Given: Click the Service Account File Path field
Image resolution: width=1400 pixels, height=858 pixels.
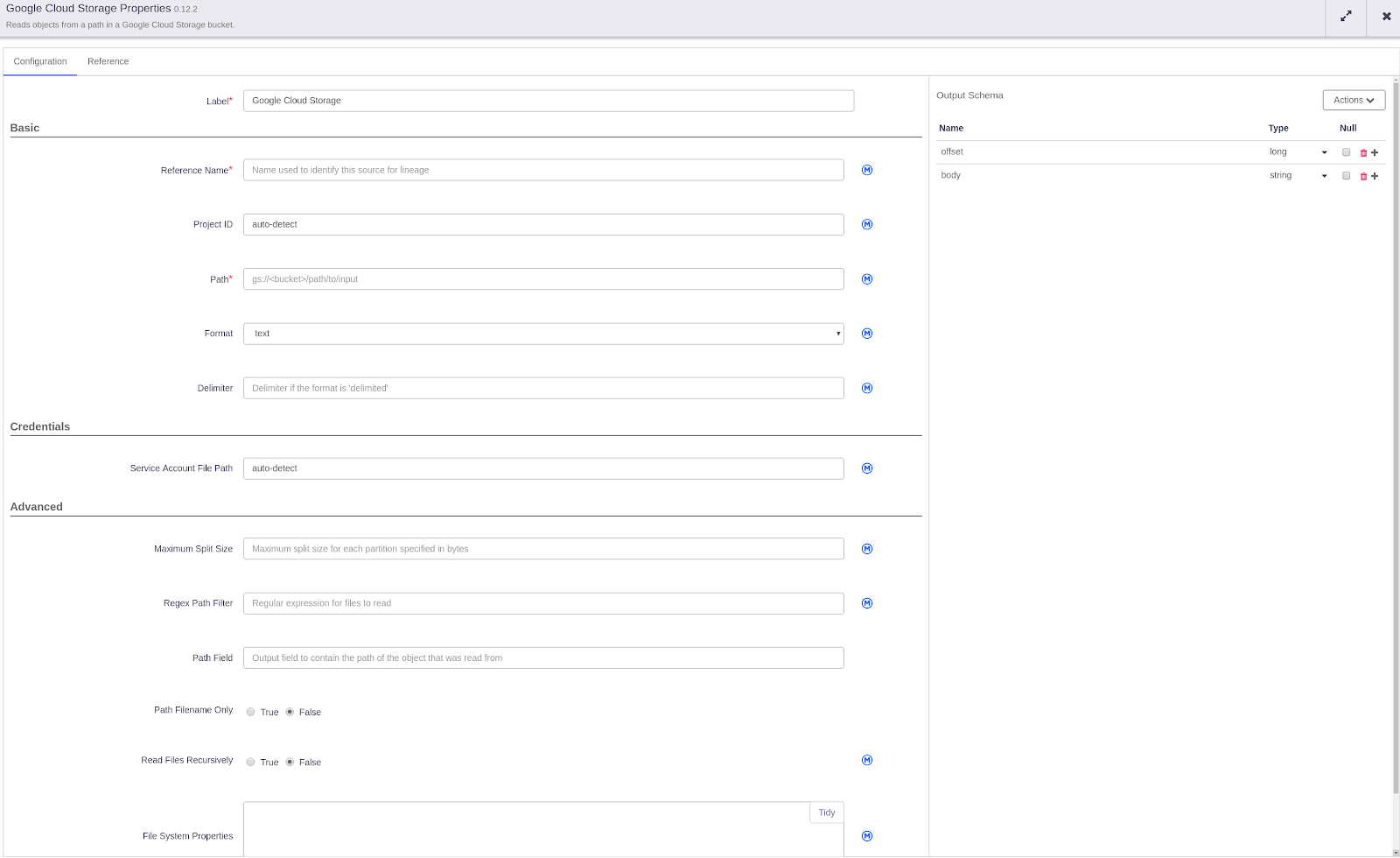Looking at the screenshot, I should [x=543, y=468].
